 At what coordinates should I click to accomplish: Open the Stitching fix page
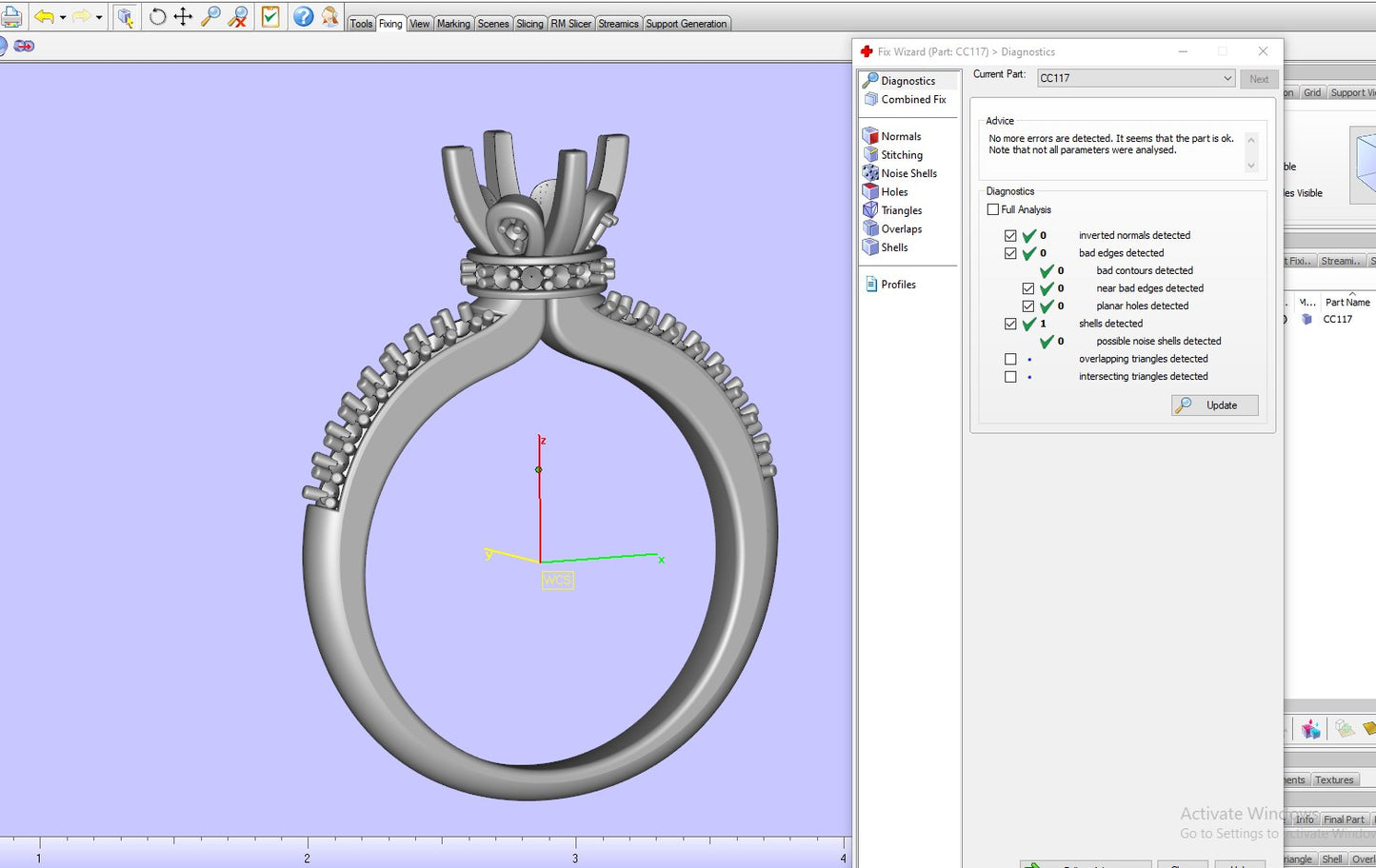pos(901,155)
